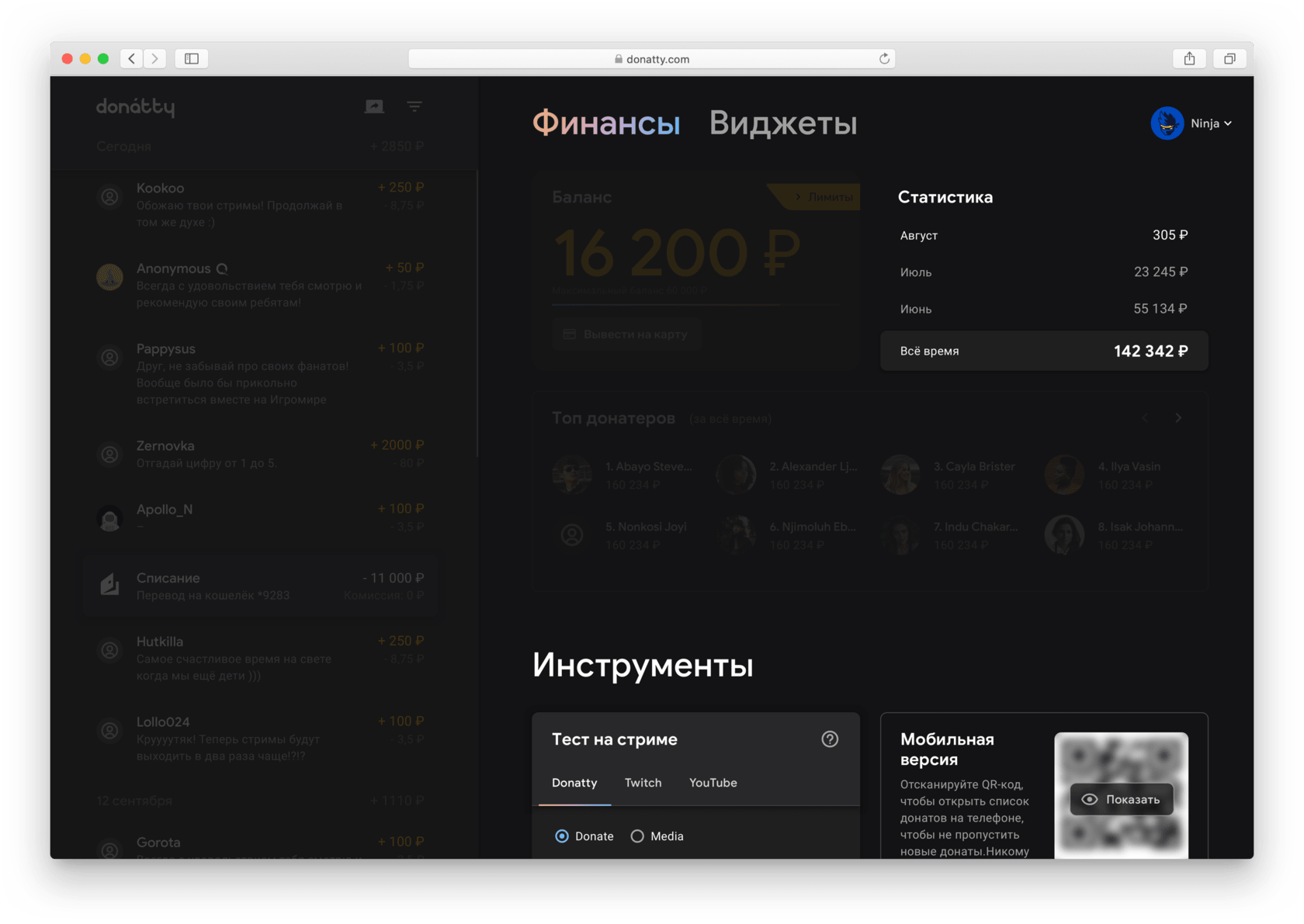Click Hutkilla avatar icon
The width and height of the screenshot is (1304, 924).
tap(110, 650)
